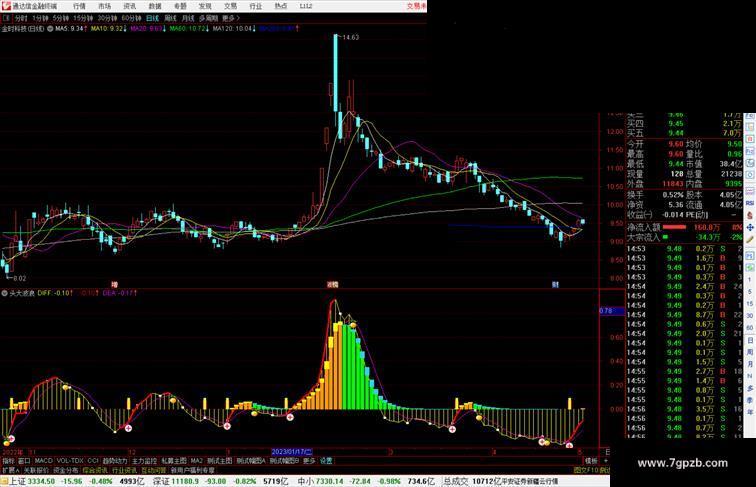Expand 更多 period options
This screenshot has width=756, height=487.
pyautogui.click(x=230, y=18)
